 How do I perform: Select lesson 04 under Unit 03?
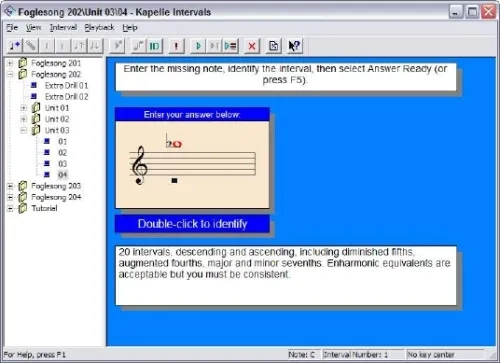(62, 175)
